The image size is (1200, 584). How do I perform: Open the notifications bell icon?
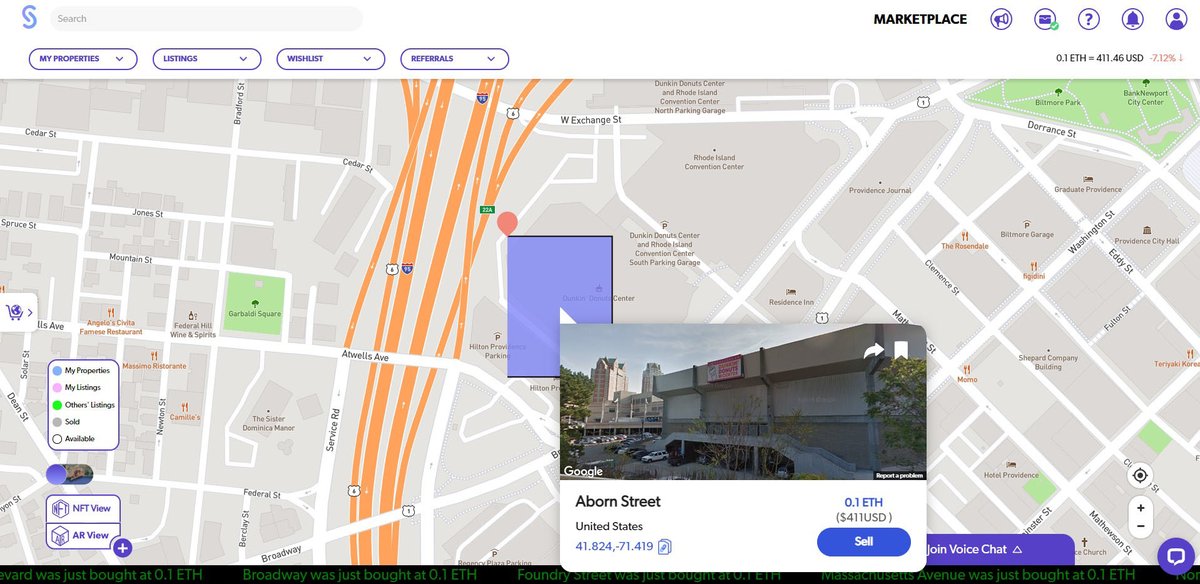coord(1132,19)
